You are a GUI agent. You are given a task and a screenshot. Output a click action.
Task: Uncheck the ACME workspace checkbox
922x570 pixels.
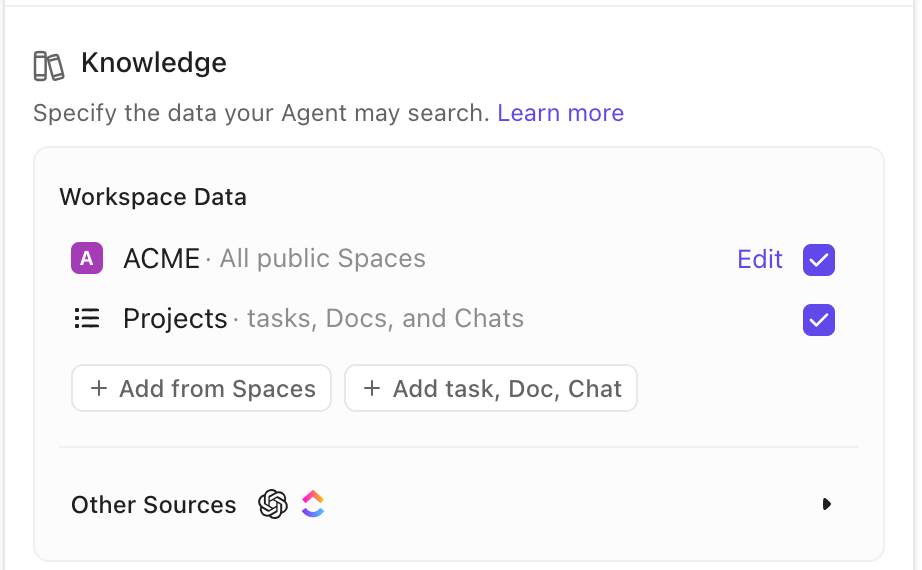coord(818,260)
